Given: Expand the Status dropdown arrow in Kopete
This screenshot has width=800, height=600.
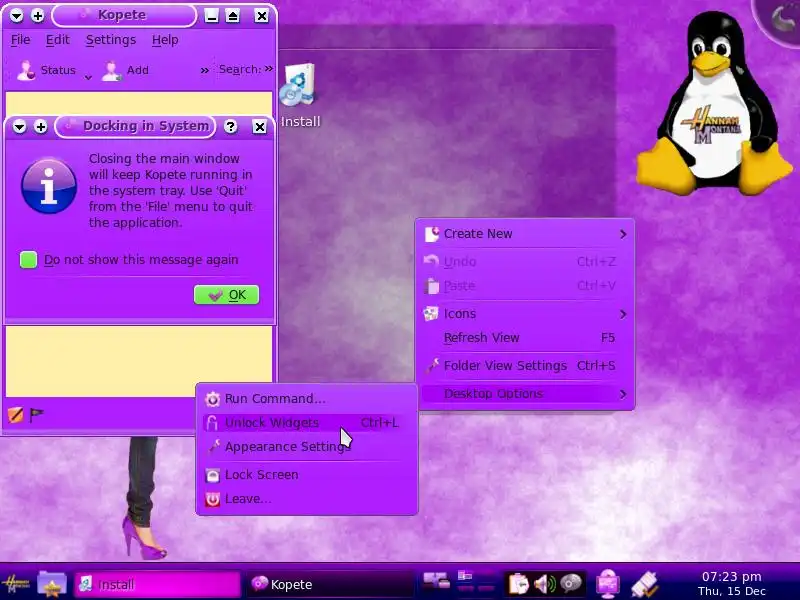Looking at the screenshot, I should click(x=88, y=78).
